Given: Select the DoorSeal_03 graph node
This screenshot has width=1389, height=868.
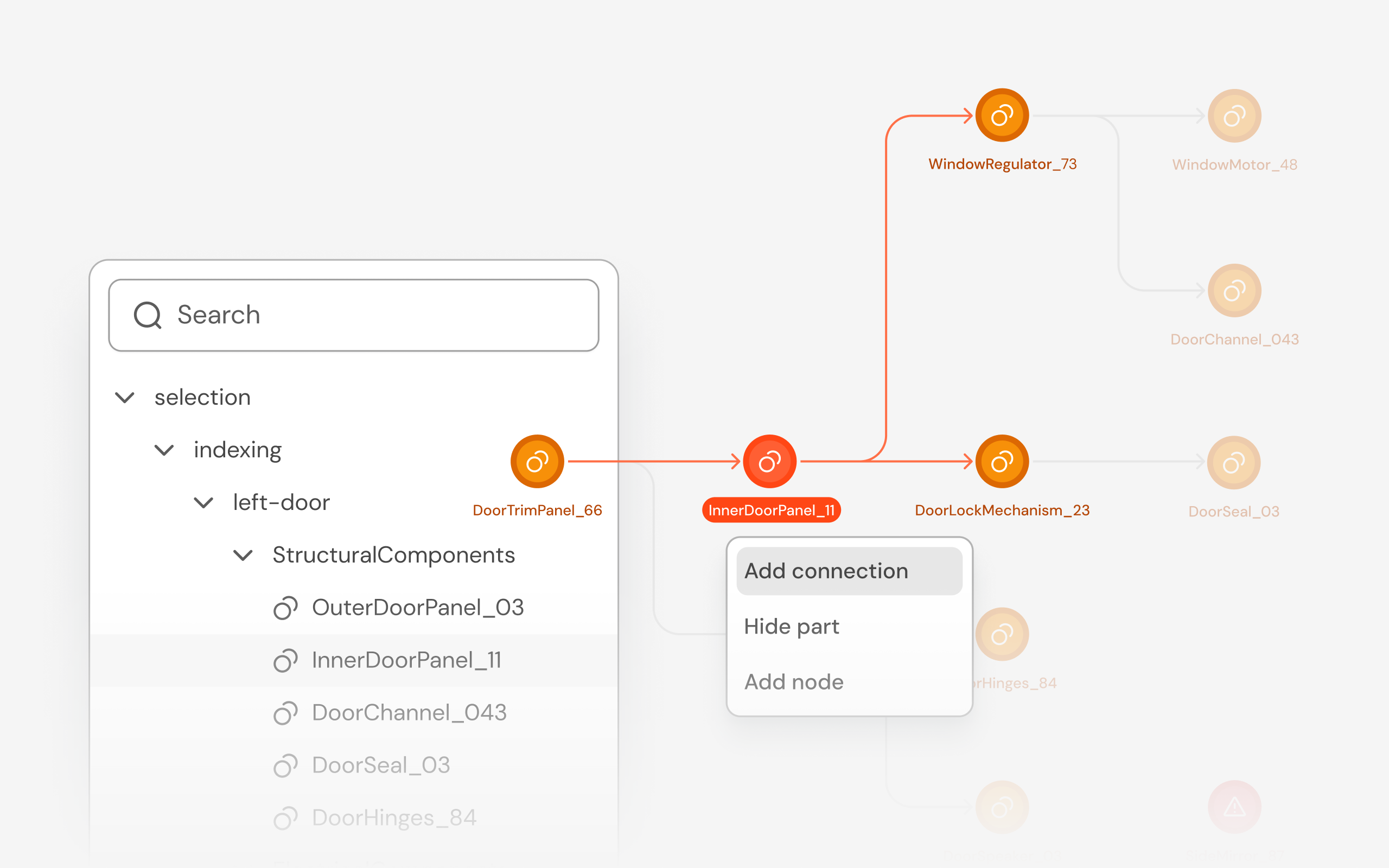Looking at the screenshot, I should pos(1234,463).
